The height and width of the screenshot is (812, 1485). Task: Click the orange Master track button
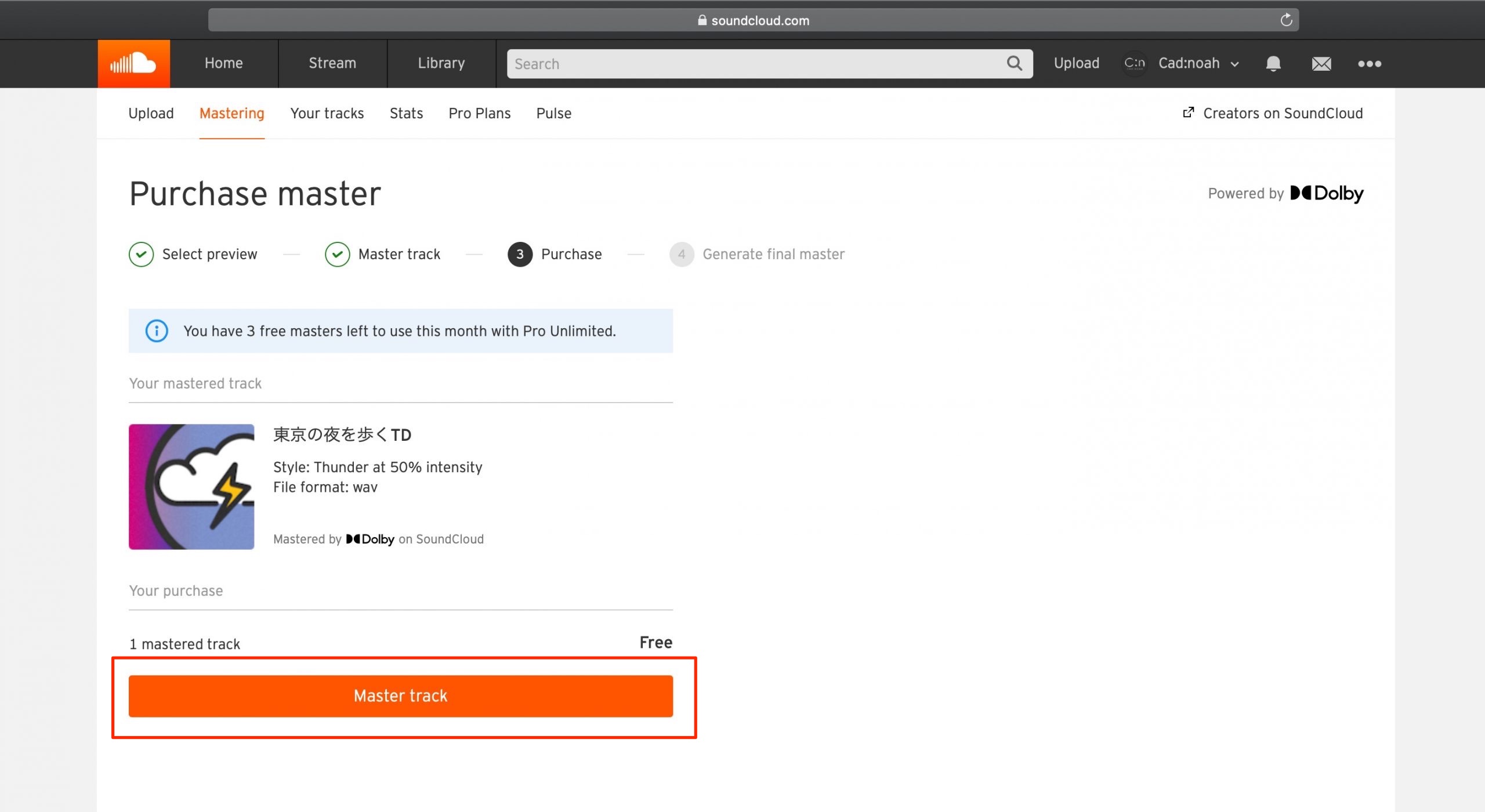[401, 696]
